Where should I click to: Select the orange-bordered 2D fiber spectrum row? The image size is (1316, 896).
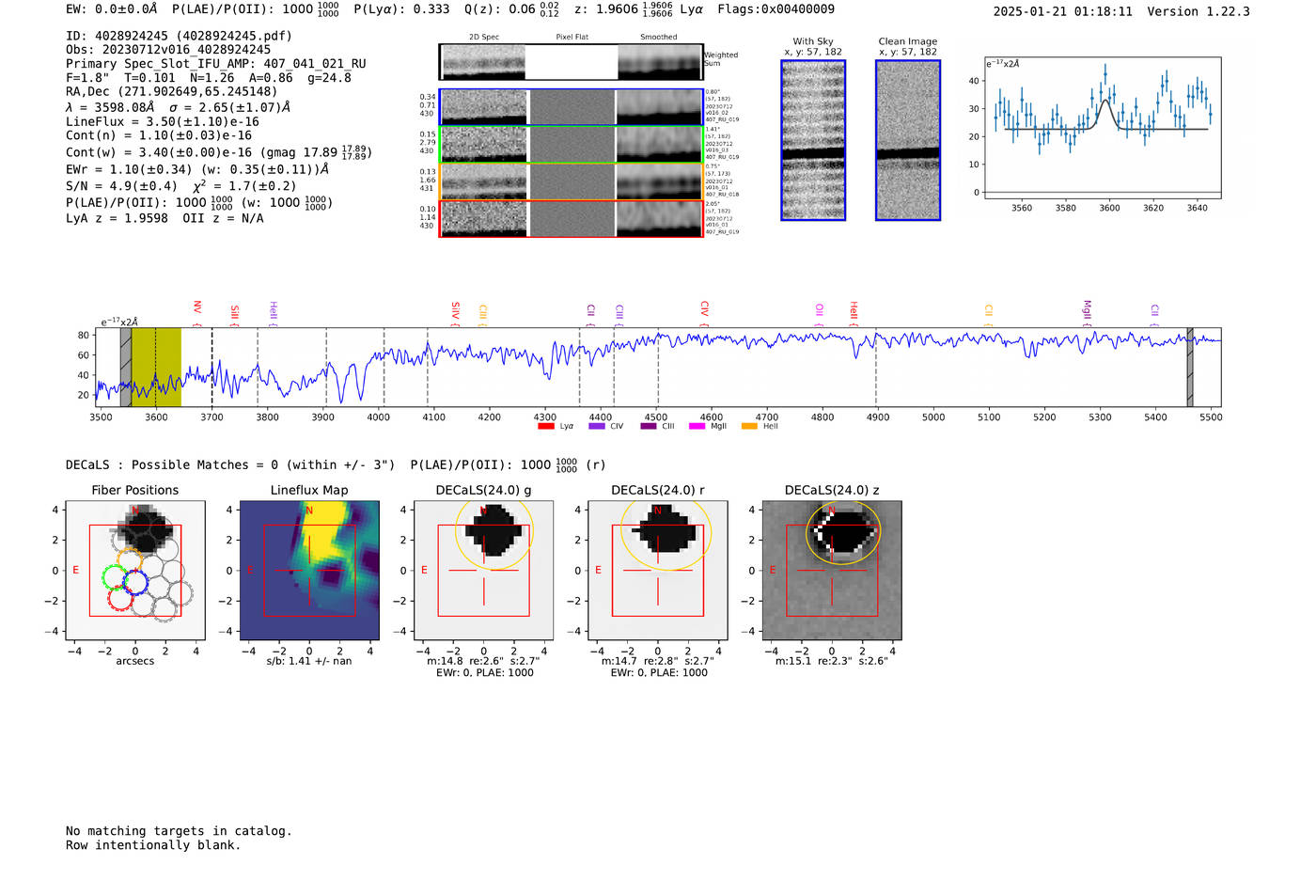click(571, 181)
